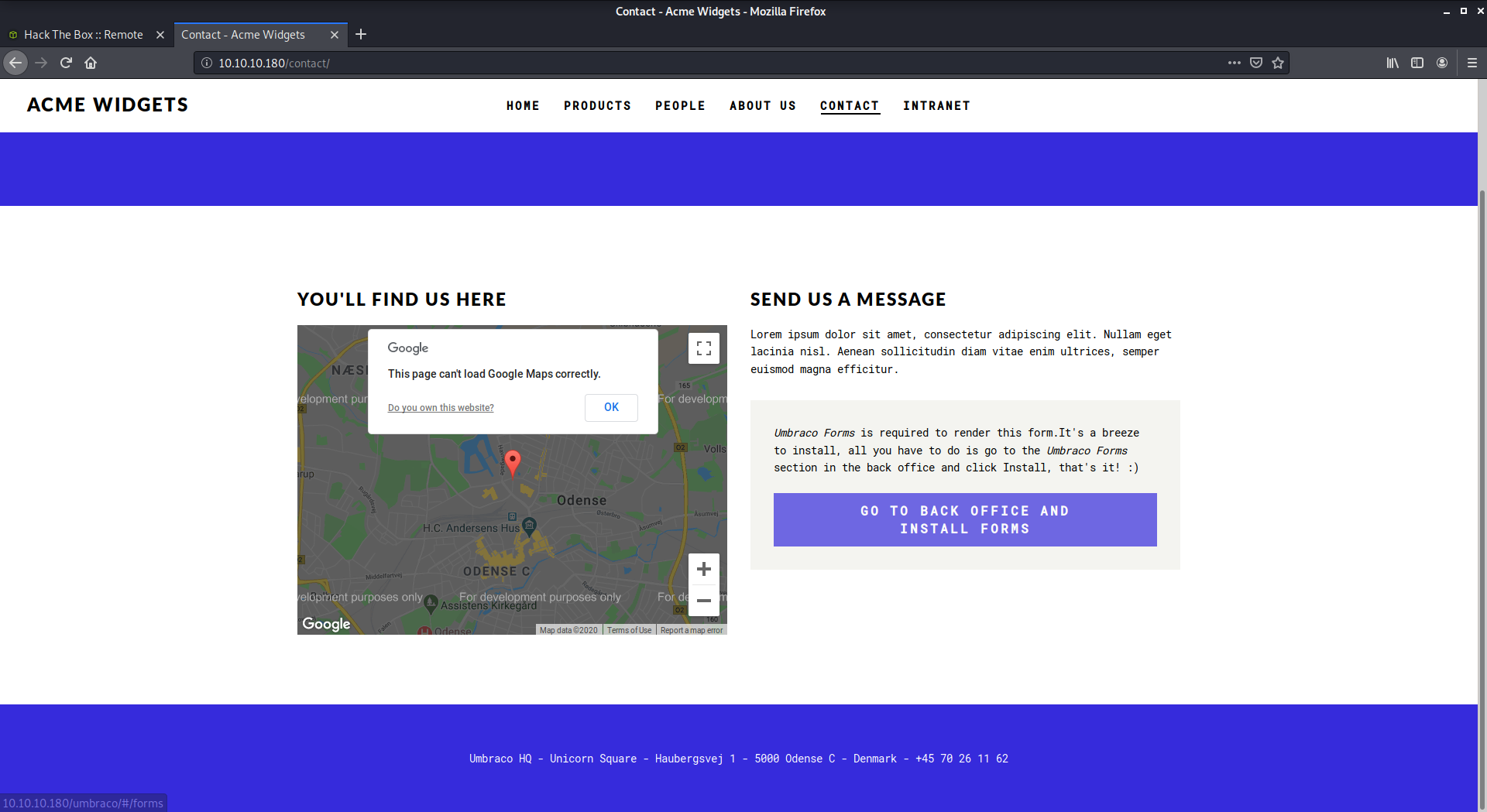Screen dimensions: 1487x812
Task: Open the INTRANET navigation item
Action: tap(937, 106)
